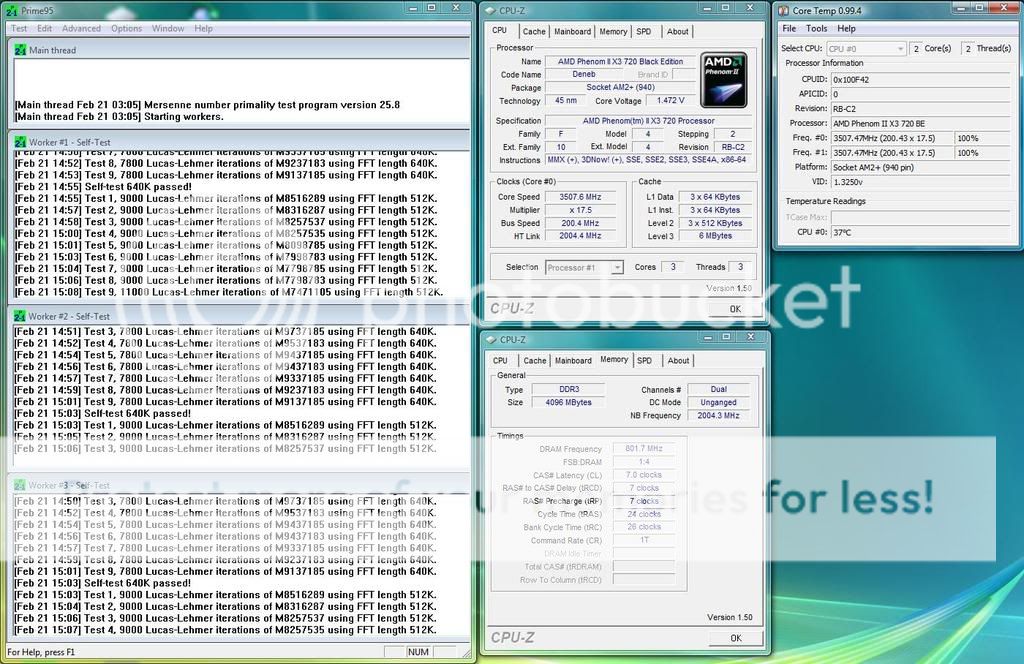Open the Test menu in Prime95
This screenshot has width=1024, height=664.
point(19,29)
